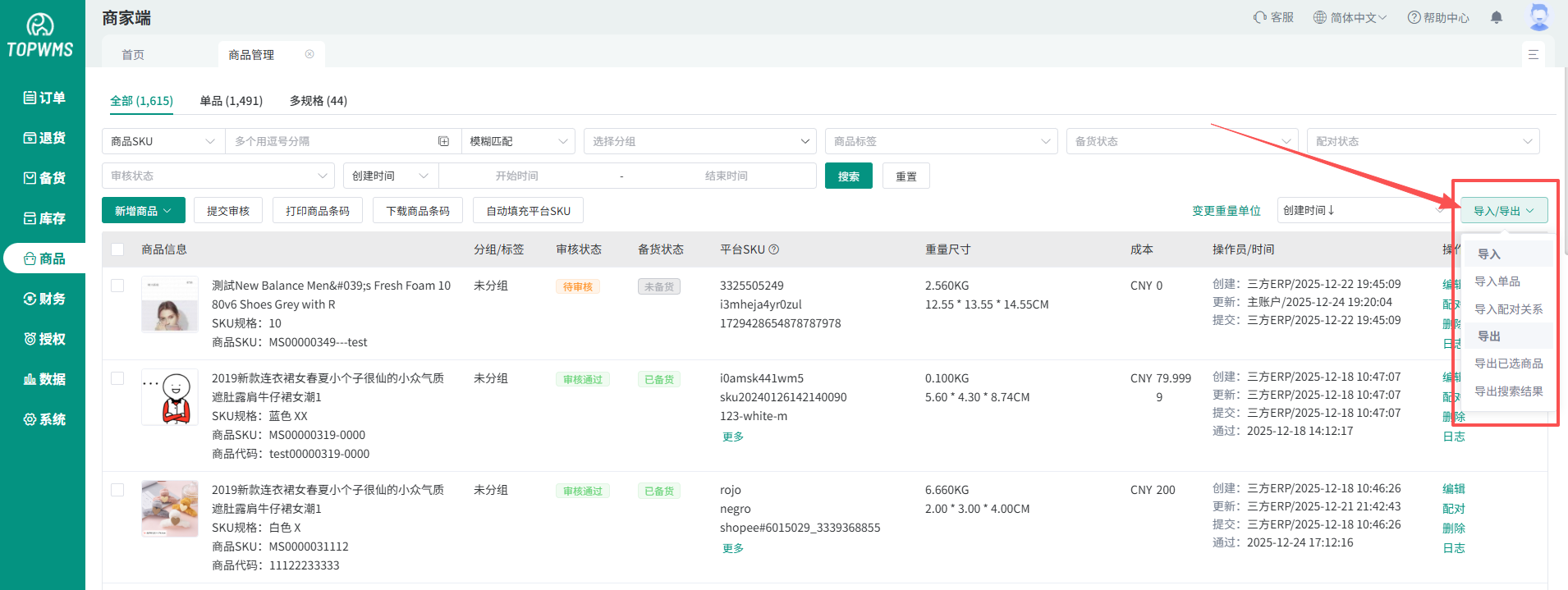Switch to the 多规格 (44) tab
Viewport: 1568px width, 590px height.
pos(318,101)
